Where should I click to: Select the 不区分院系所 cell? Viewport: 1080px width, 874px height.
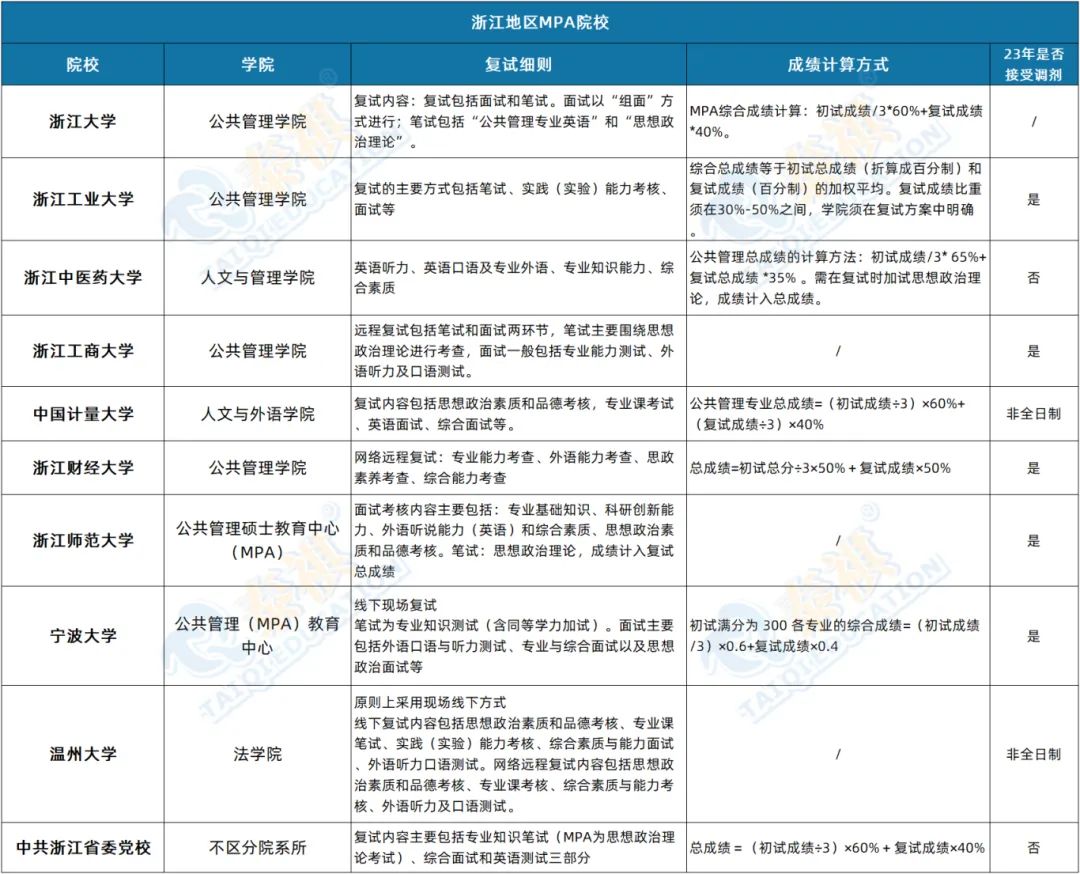[258, 848]
